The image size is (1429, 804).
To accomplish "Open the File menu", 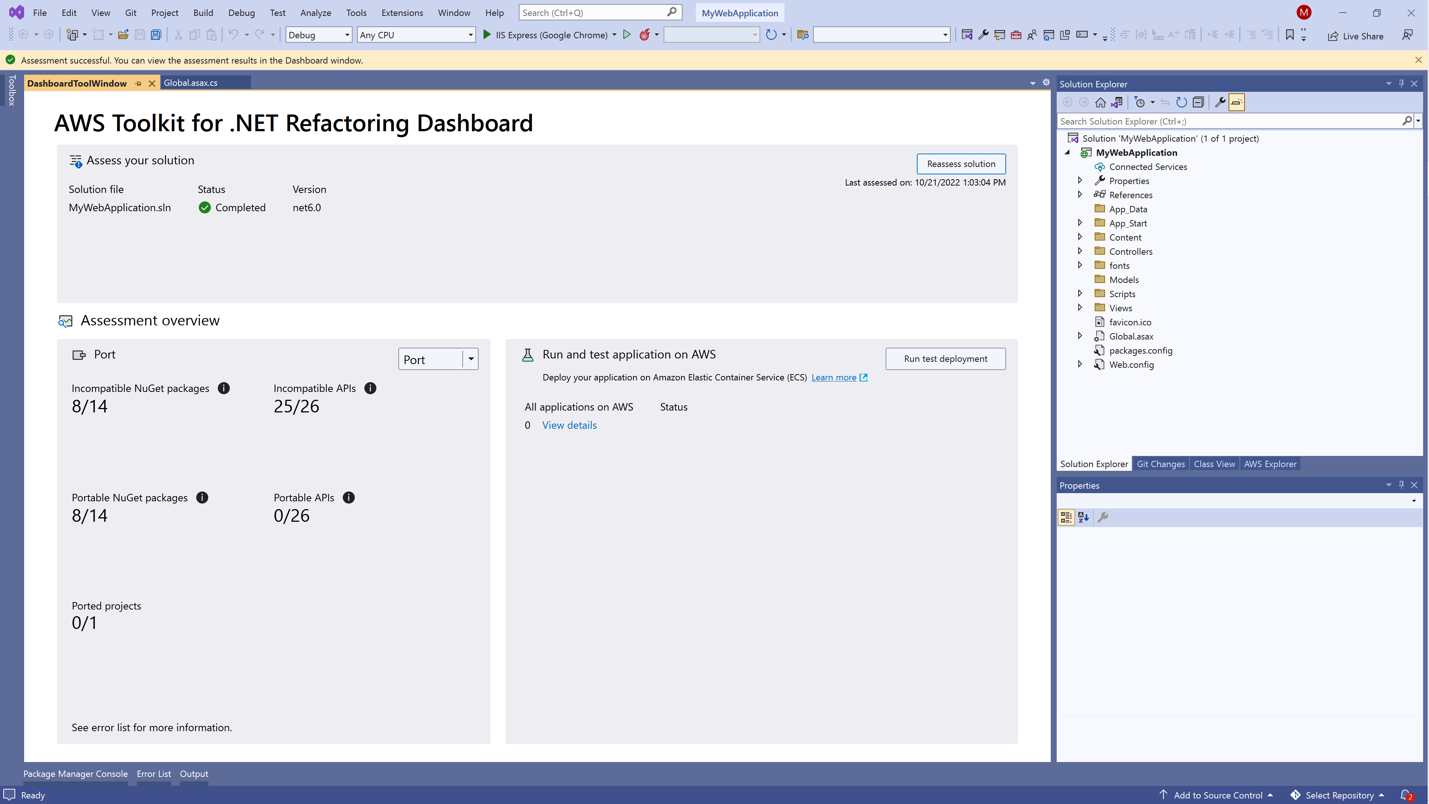I will (40, 13).
